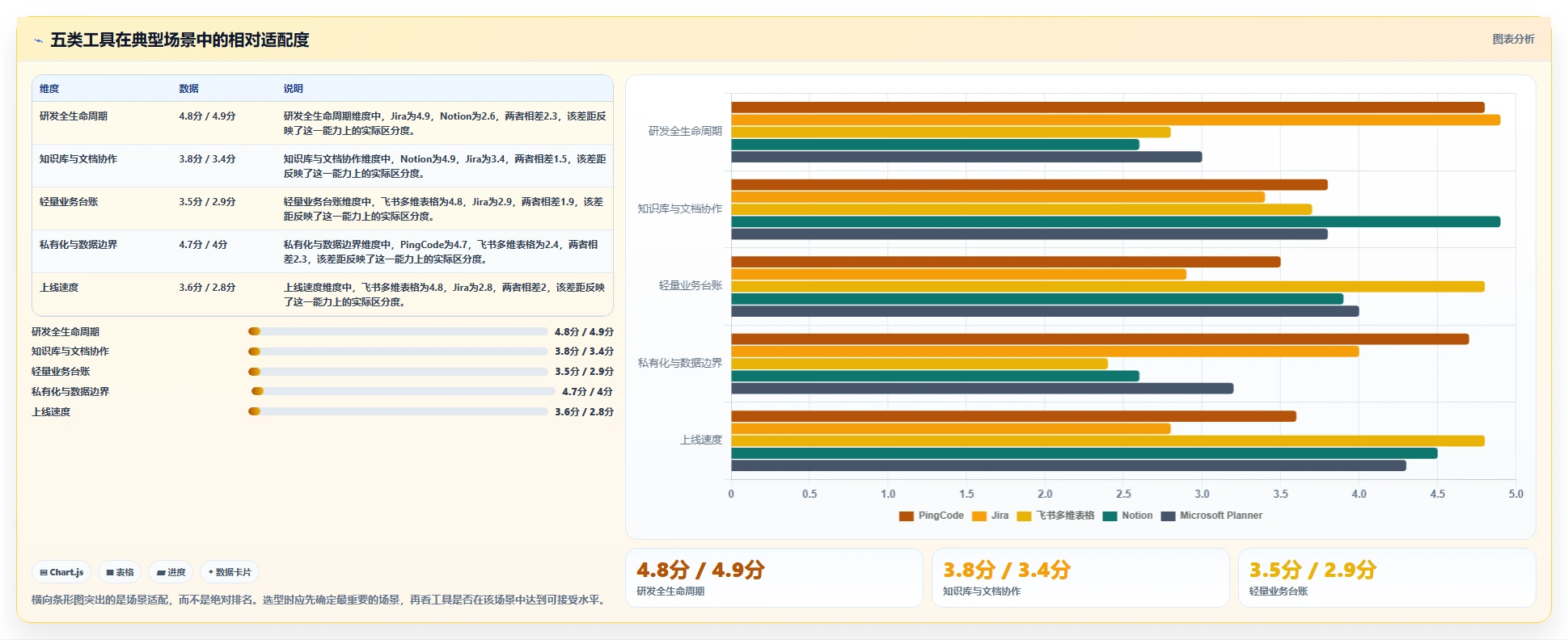Click the 轻量业务台账 label in the progress list
This screenshot has width=1568, height=640.
coord(61,372)
